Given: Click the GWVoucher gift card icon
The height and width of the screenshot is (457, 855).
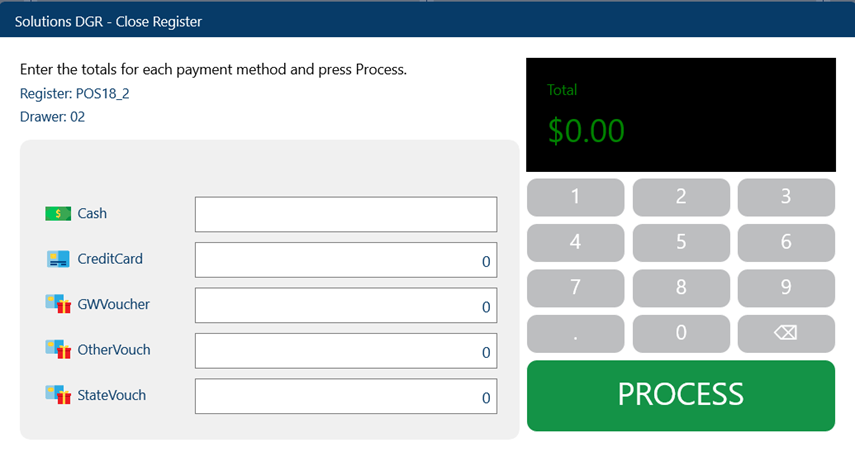Looking at the screenshot, I should pos(58,304).
